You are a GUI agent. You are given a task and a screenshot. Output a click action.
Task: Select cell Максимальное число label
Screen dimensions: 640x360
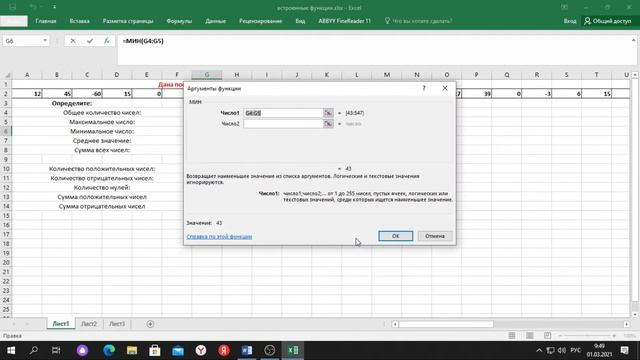(102, 122)
